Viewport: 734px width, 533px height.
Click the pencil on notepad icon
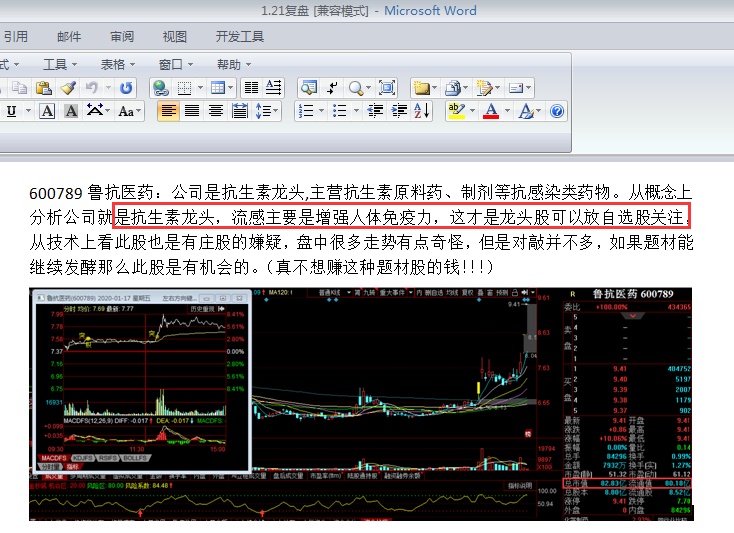pos(484,88)
